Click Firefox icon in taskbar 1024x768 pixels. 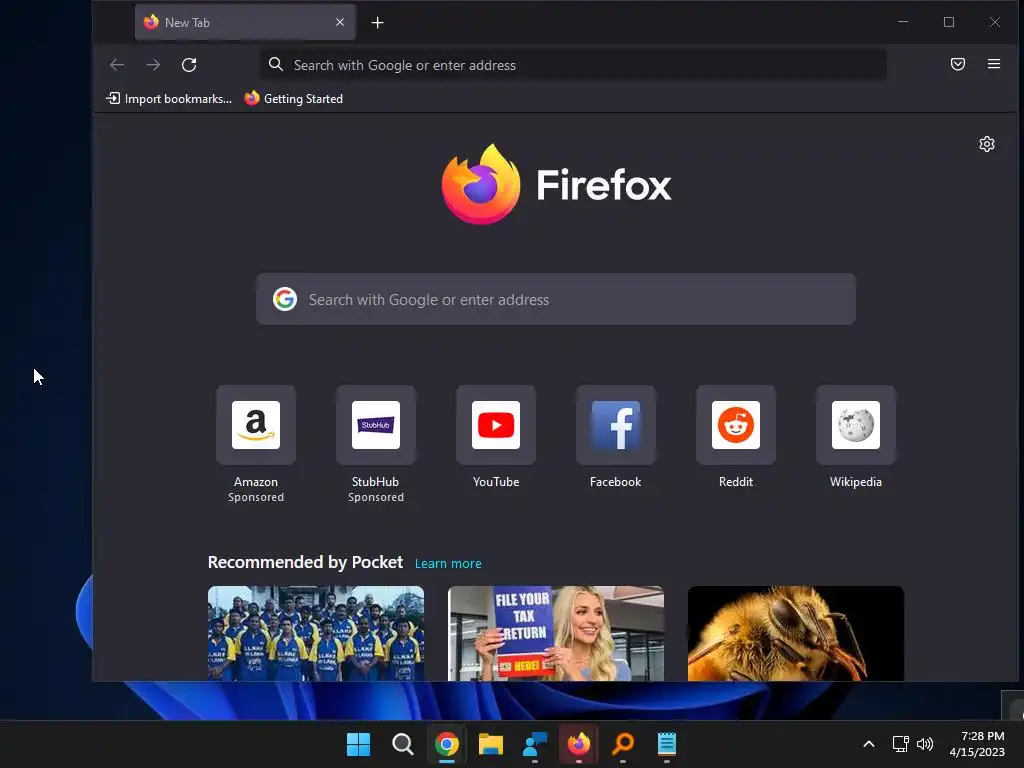tap(579, 744)
